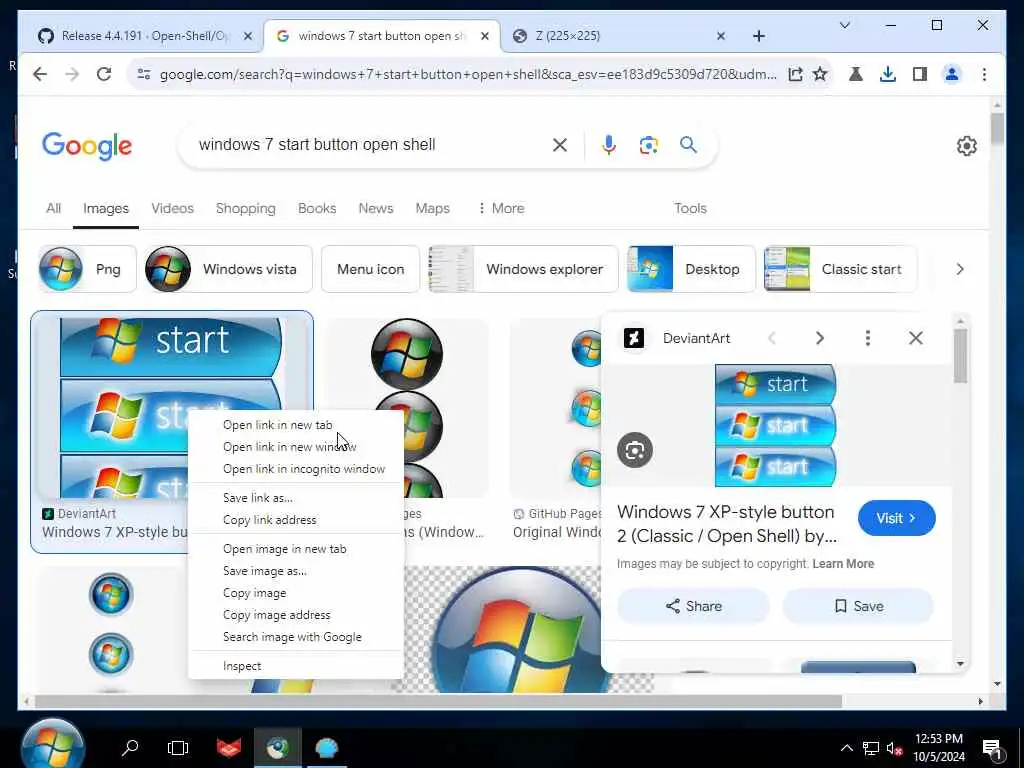Open a new browser tab
1024x768 pixels.
759,36
